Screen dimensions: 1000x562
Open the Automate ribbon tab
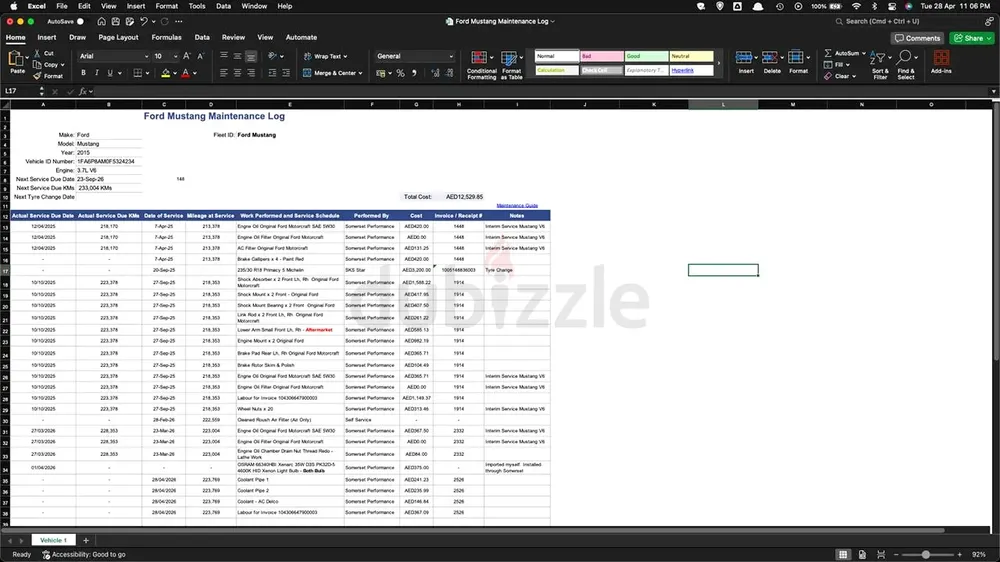[x=301, y=38]
